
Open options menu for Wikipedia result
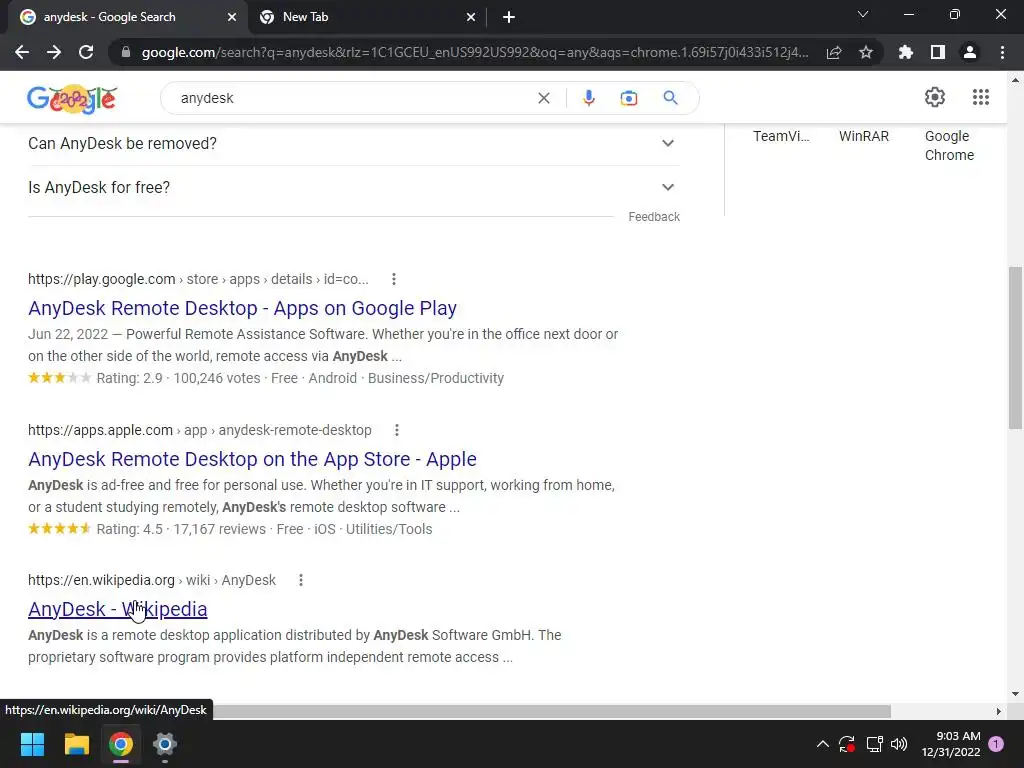301,580
